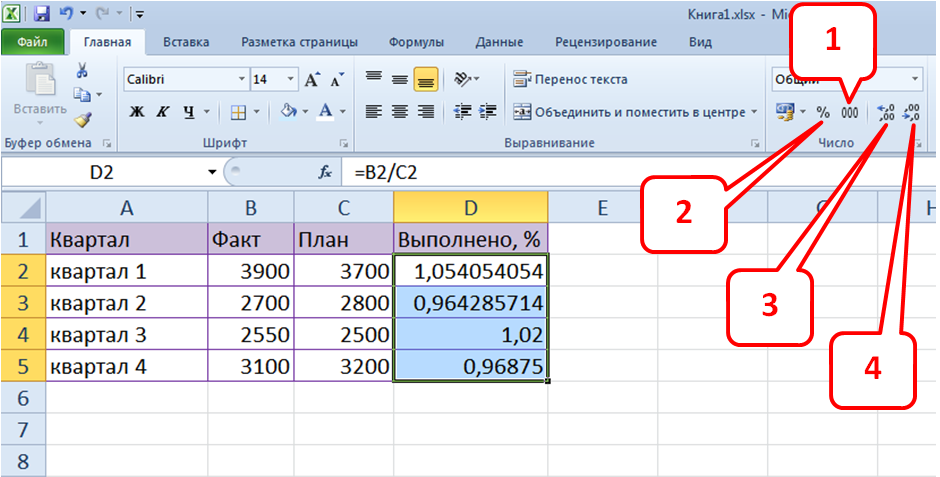Click Объединить и поместить в центре
Viewport: 940px width, 477px height.
[635, 111]
